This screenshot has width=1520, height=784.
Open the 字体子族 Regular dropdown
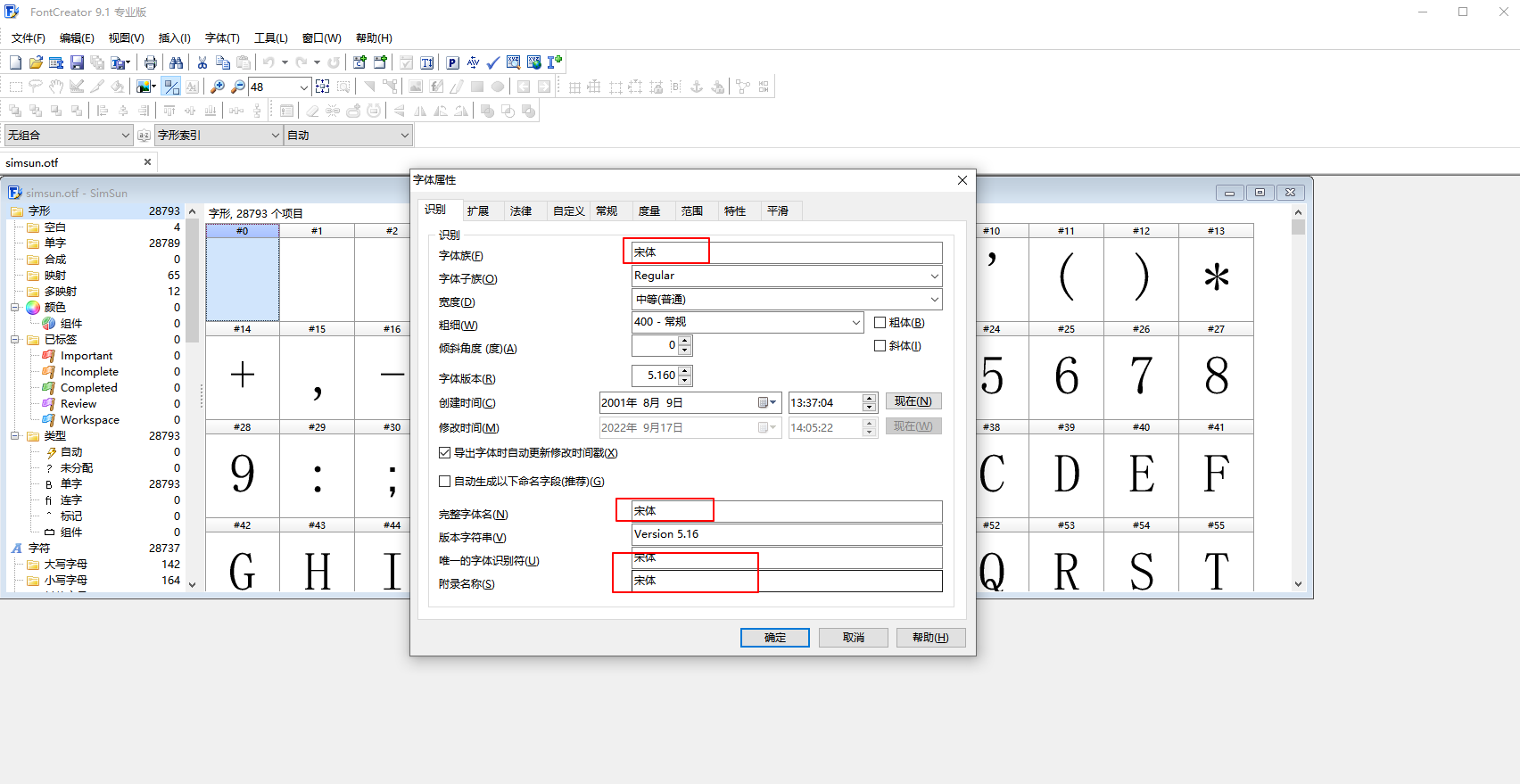click(x=787, y=276)
